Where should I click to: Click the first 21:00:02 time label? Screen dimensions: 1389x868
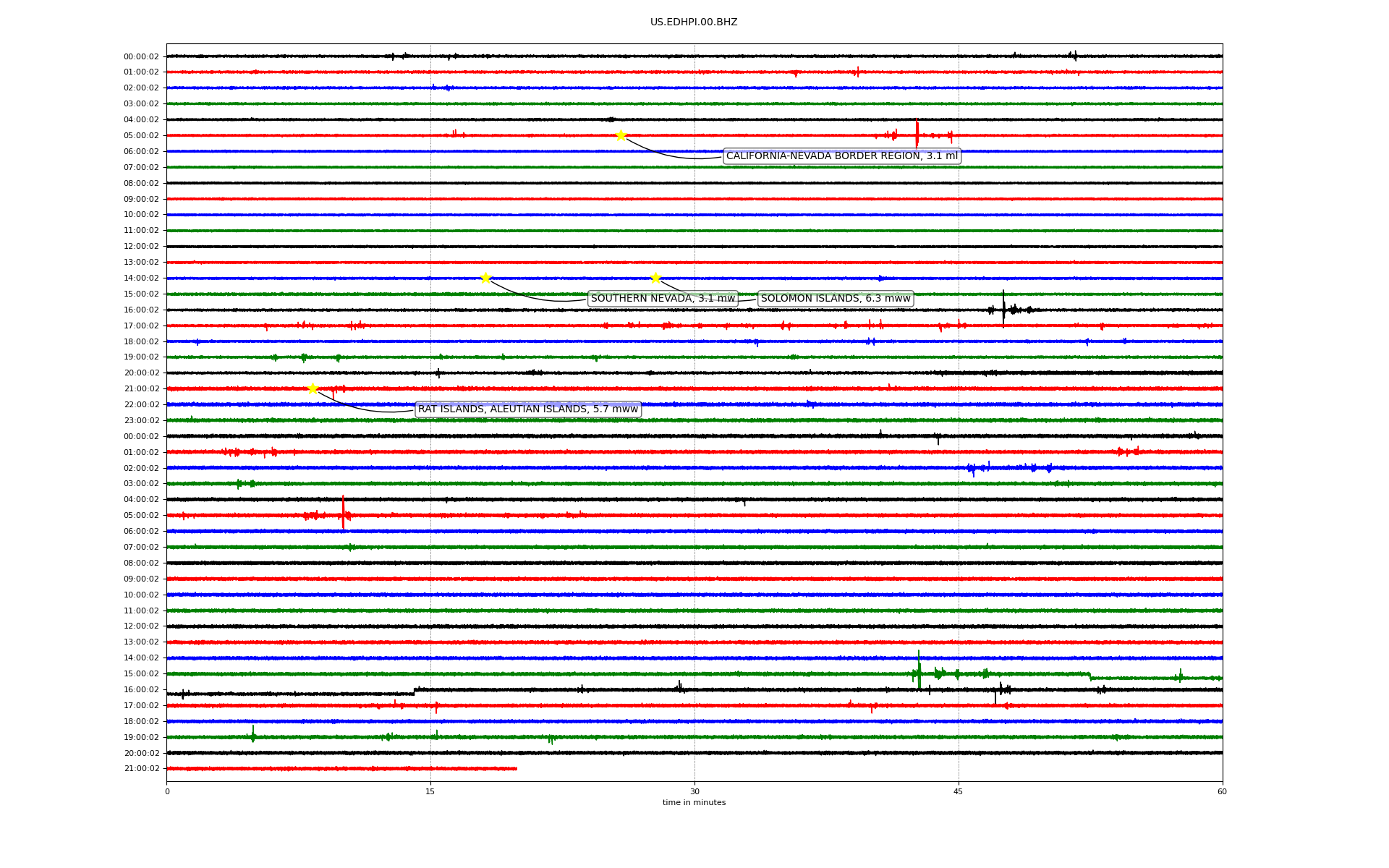[141, 389]
